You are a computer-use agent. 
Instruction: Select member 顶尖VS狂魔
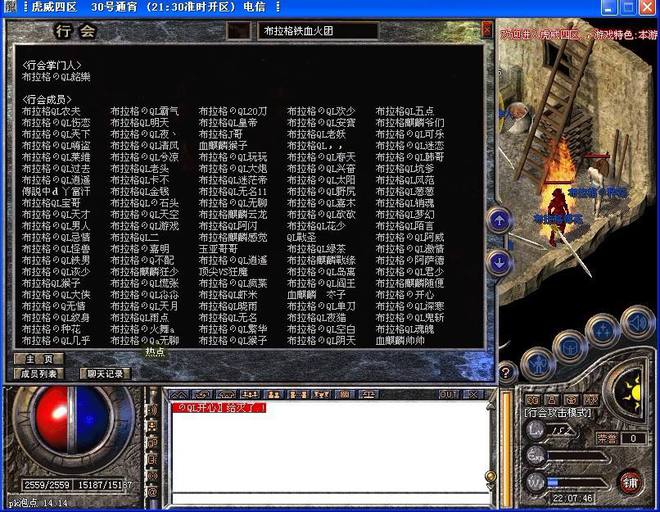click(x=223, y=272)
